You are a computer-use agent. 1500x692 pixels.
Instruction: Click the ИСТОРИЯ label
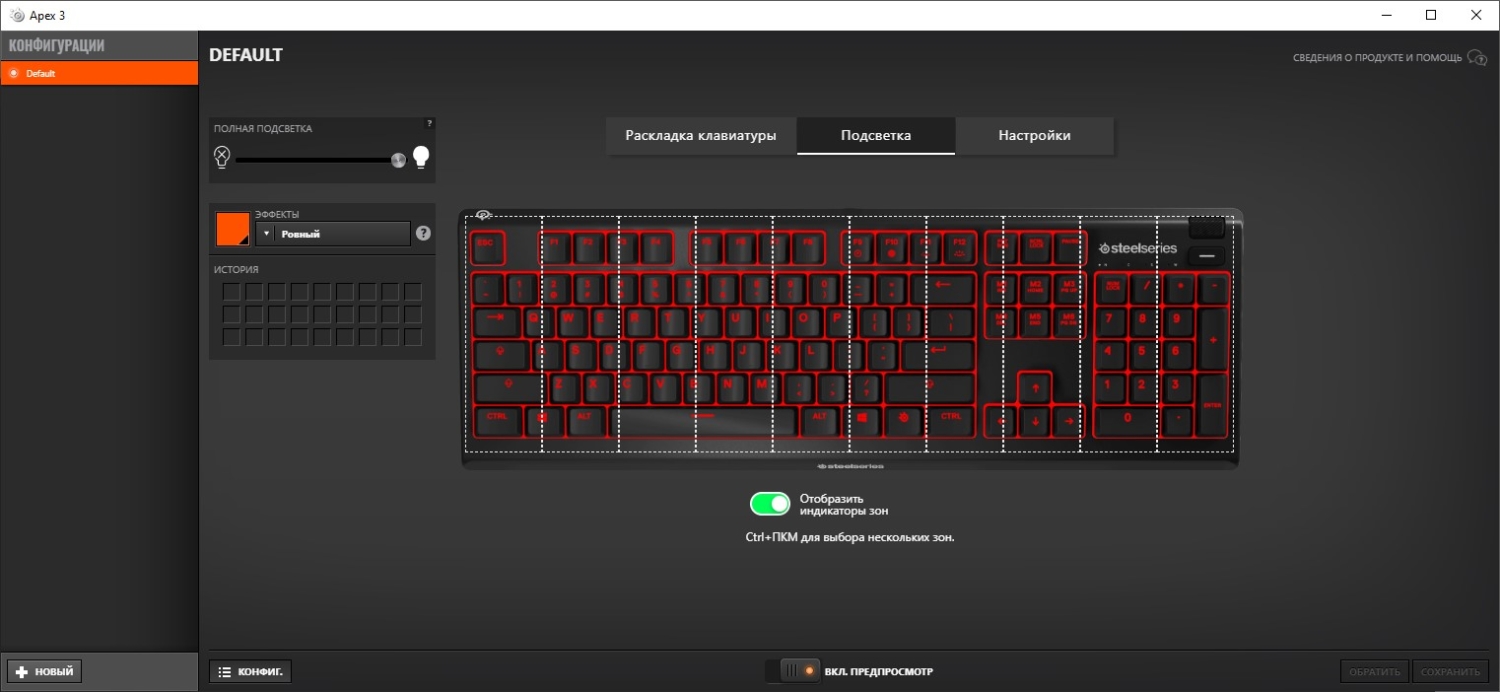tap(236, 269)
